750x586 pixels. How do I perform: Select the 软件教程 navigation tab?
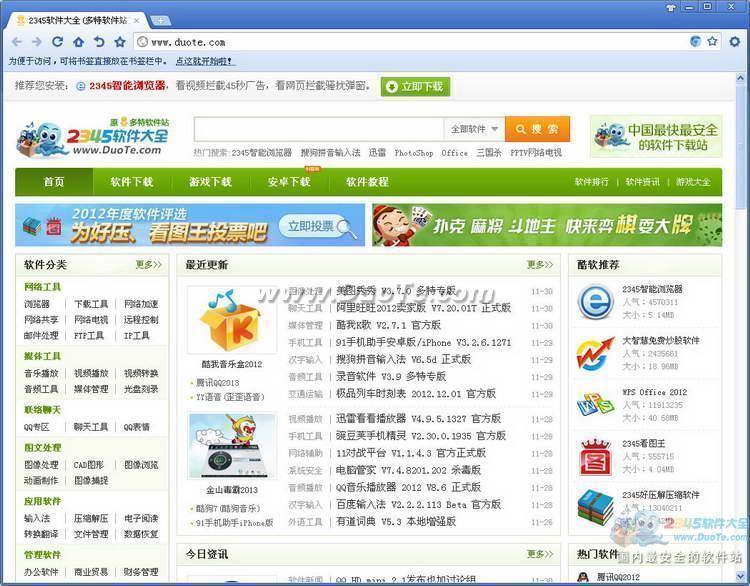click(x=367, y=182)
